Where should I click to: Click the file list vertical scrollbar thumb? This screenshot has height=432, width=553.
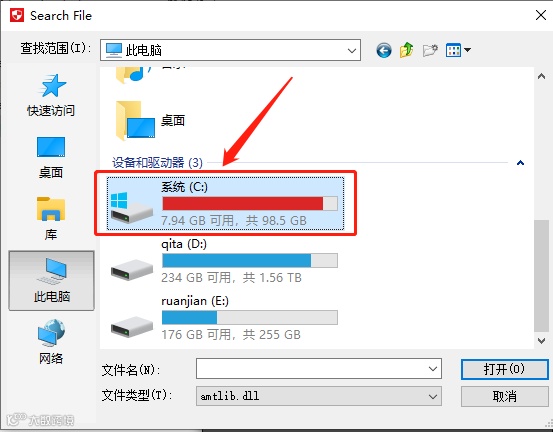click(541, 276)
